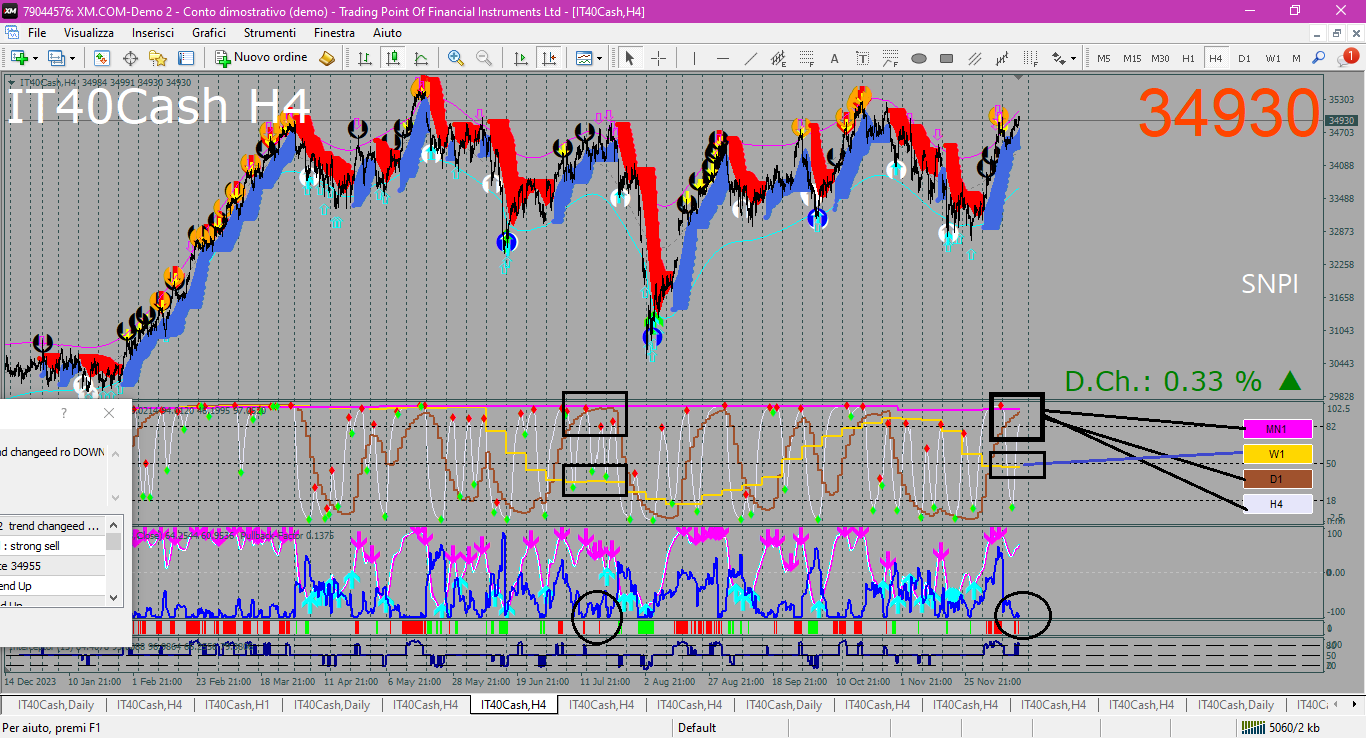Image resolution: width=1366 pixels, height=738 pixels.
Task: Open the Market Watch window
Action: point(102,58)
